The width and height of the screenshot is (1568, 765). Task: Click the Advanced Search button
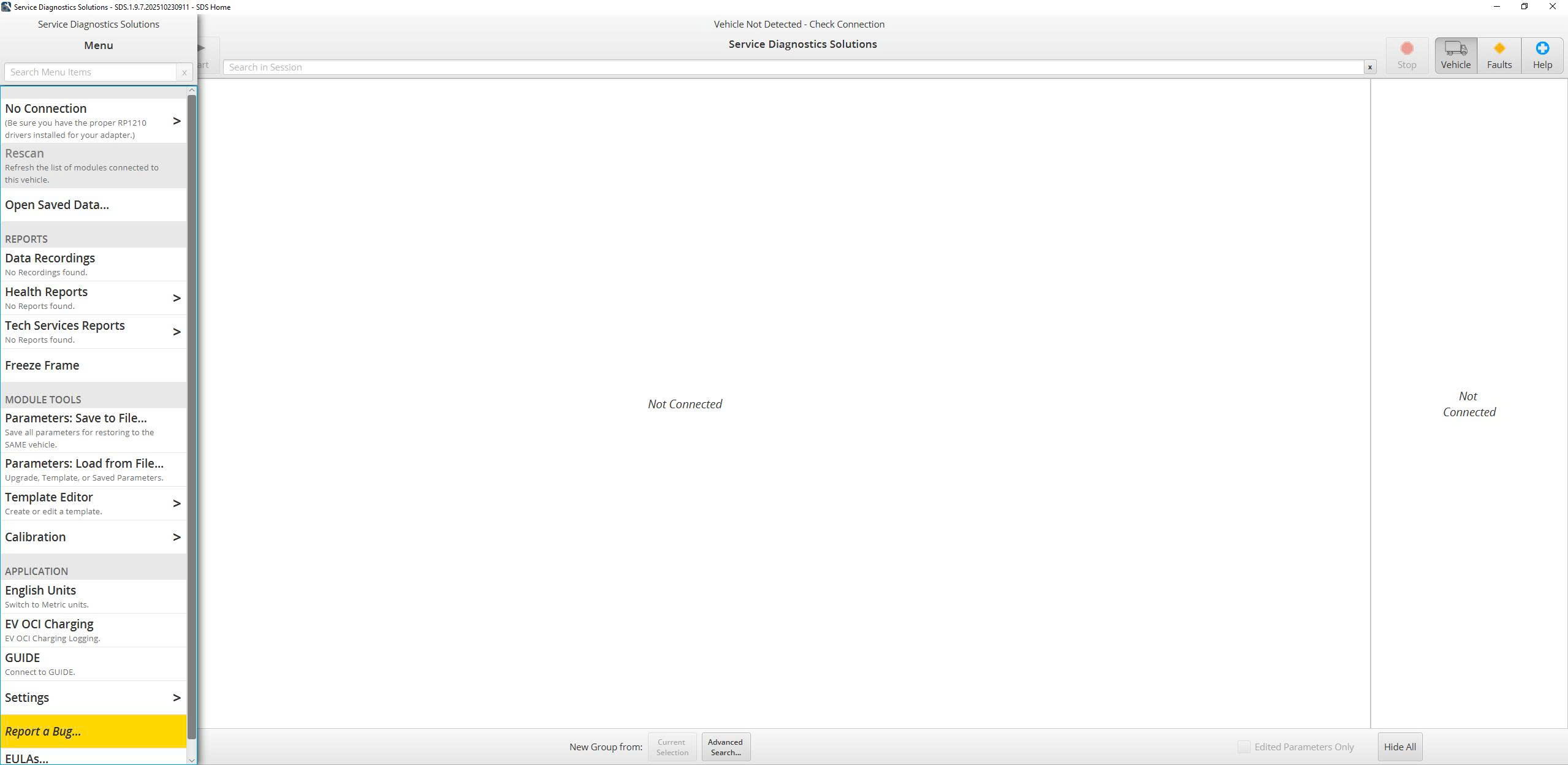[x=725, y=747]
